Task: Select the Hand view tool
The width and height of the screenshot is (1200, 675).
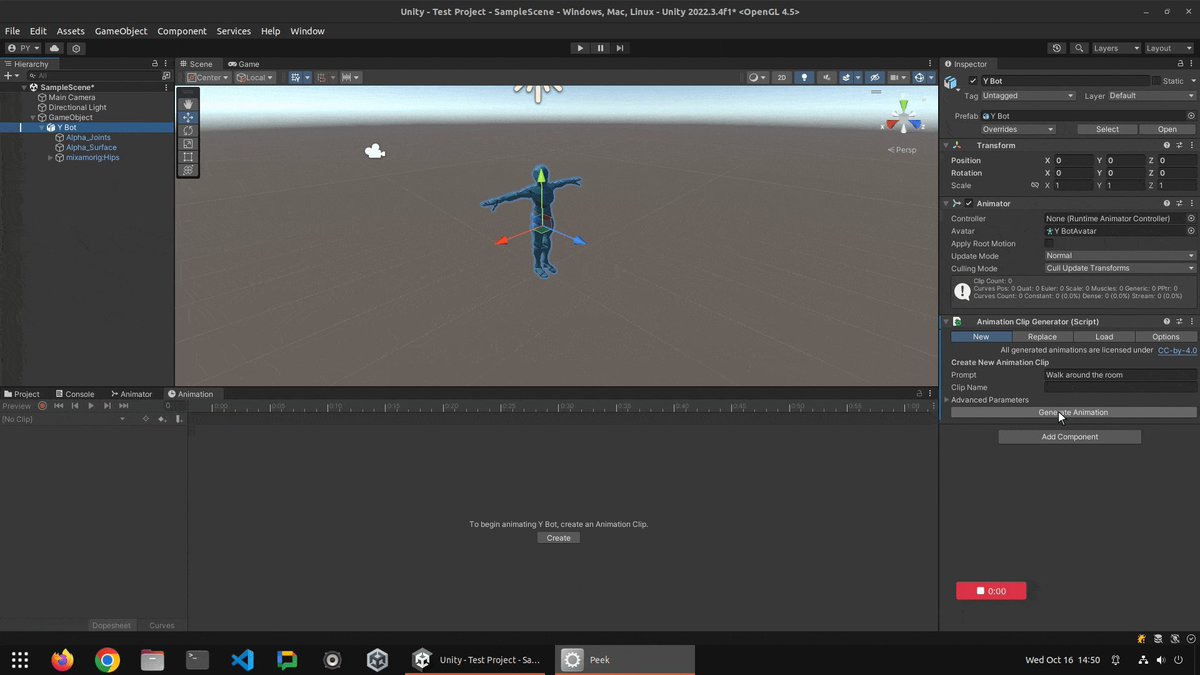Action: (188, 104)
